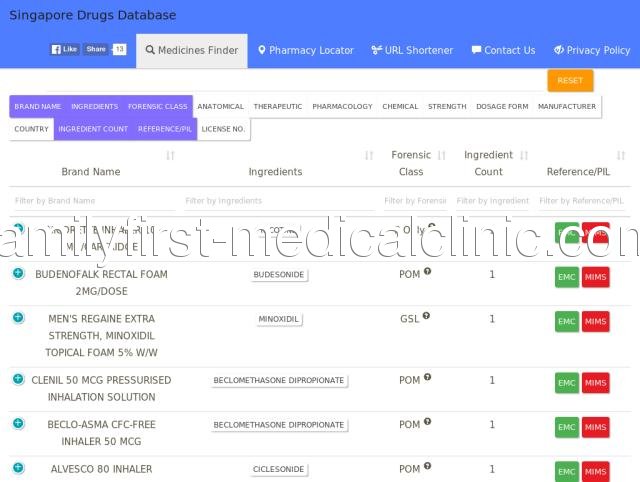Go to Contact Us page
Viewport: 640px width, 482px height.
[x=503, y=51]
